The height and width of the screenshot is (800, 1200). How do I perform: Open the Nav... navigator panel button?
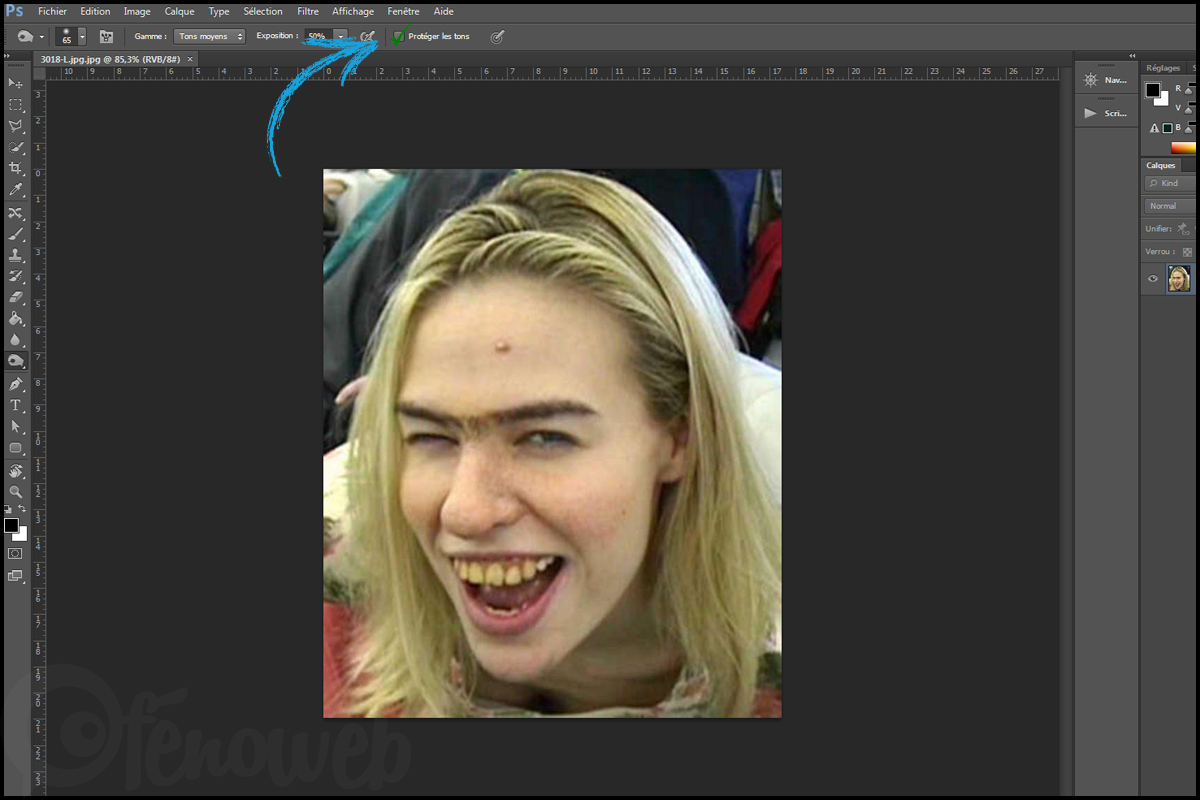point(1105,80)
